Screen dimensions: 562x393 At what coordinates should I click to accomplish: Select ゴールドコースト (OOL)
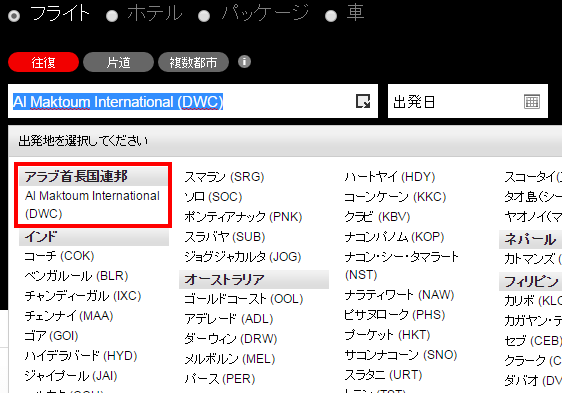244,299
